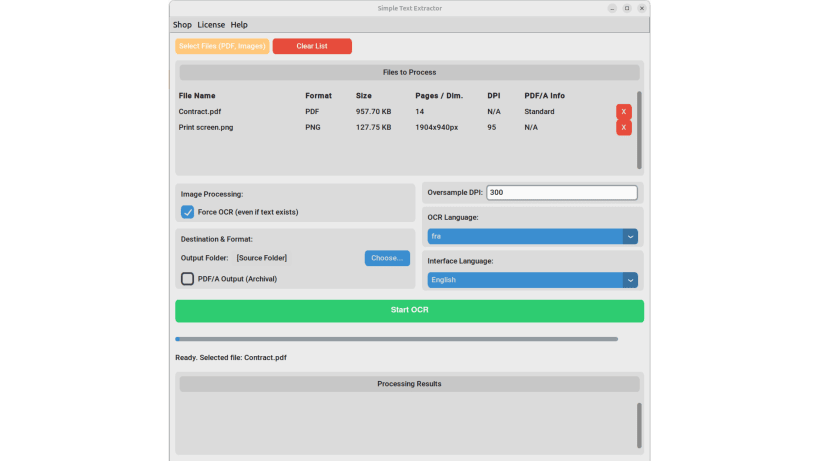Click the OCR Language dropdown arrow

pyautogui.click(x=630, y=236)
